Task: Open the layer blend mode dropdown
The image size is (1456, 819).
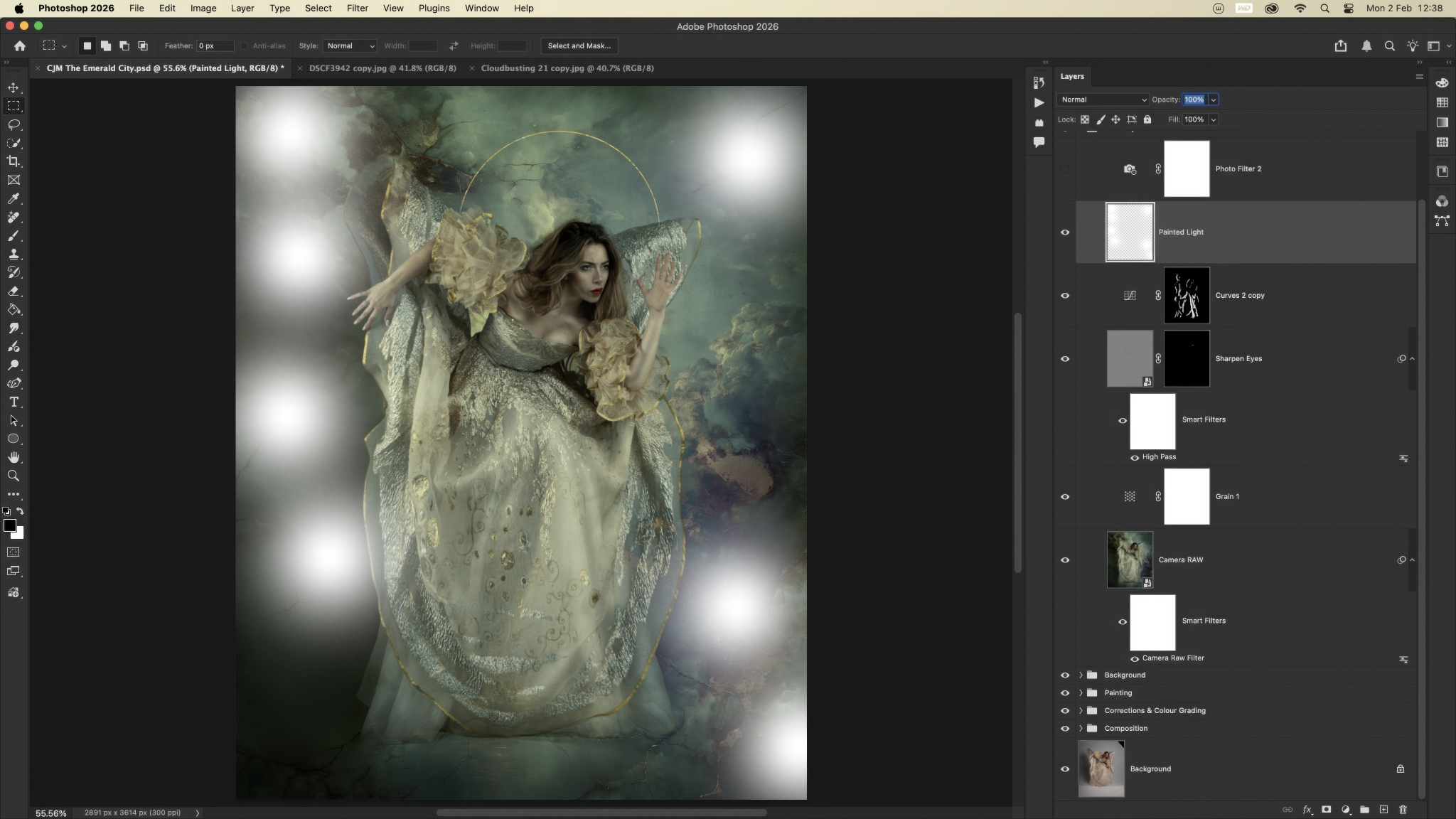Action: pos(1103,100)
